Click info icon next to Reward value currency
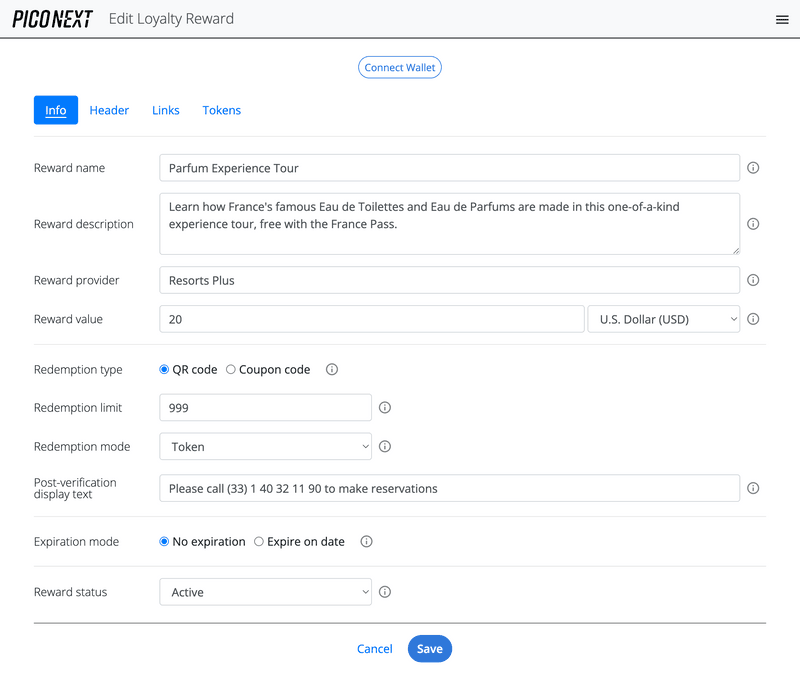The width and height of the screenshot is (800, 686). tap(753, 319)
